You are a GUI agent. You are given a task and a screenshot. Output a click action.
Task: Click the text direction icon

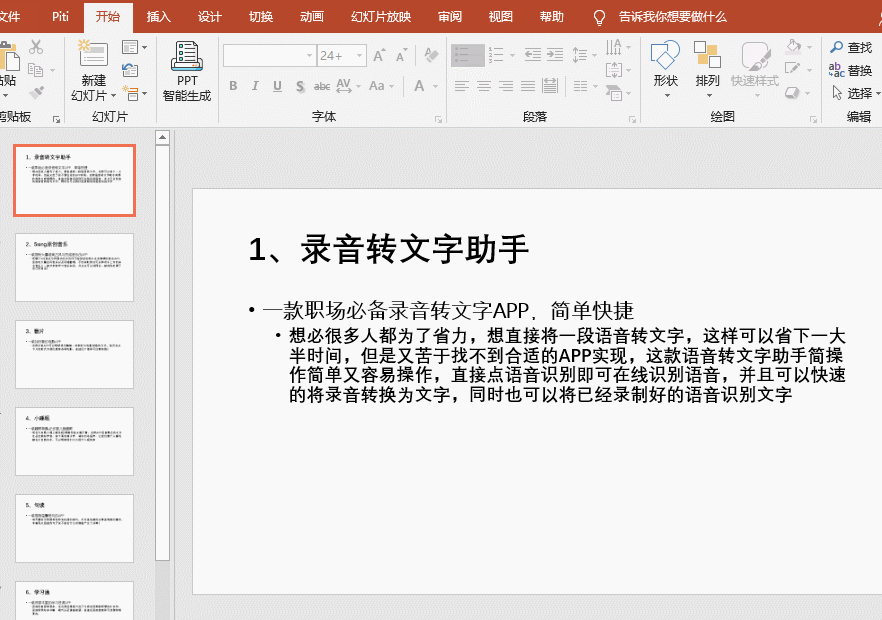(613, 47)
